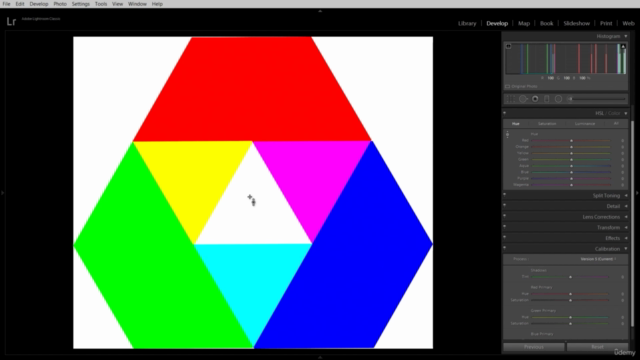The height and width of the screenshot is (360, 640).
Task: Switch to the Slideshow module
Action: pos(576,23)
